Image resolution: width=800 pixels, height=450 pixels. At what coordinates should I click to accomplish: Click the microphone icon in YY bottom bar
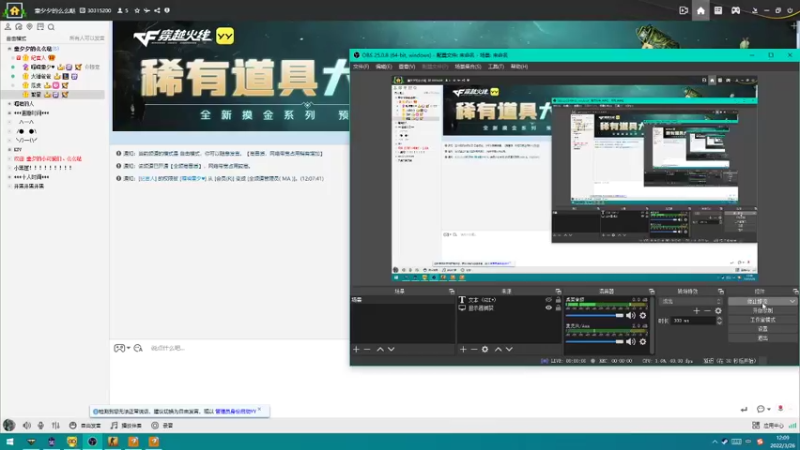click(x=41, y=425)
